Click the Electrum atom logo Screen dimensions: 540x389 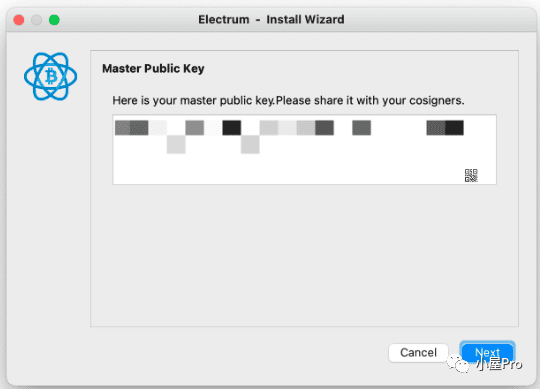51,76
